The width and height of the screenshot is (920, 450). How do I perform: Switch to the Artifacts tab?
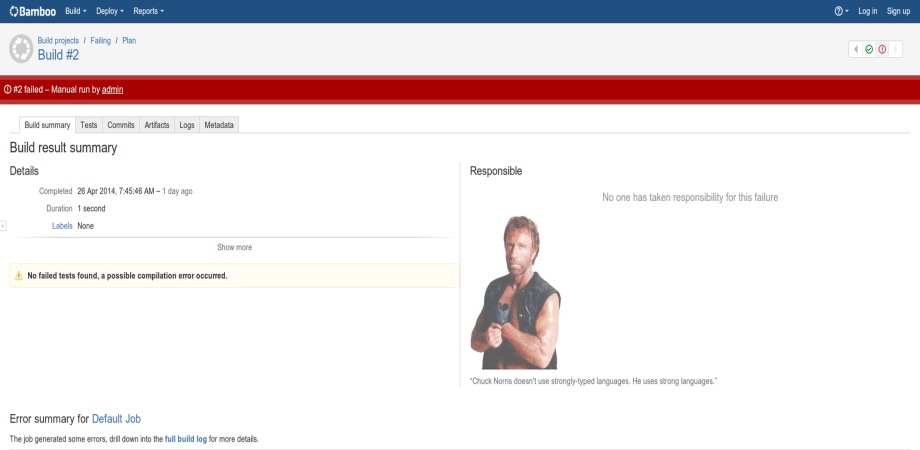coord(157,125)
